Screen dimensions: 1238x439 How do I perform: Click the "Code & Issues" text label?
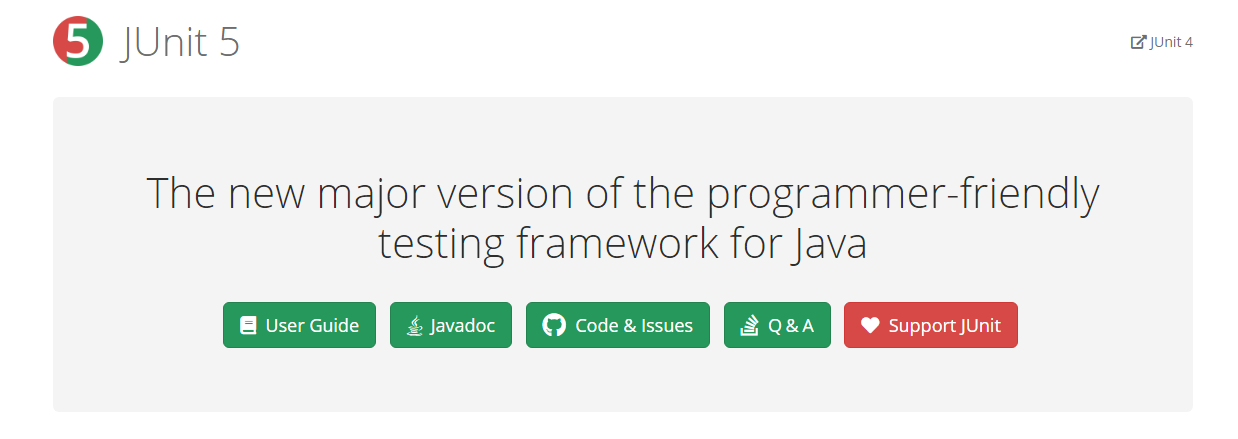click(634, 325)
